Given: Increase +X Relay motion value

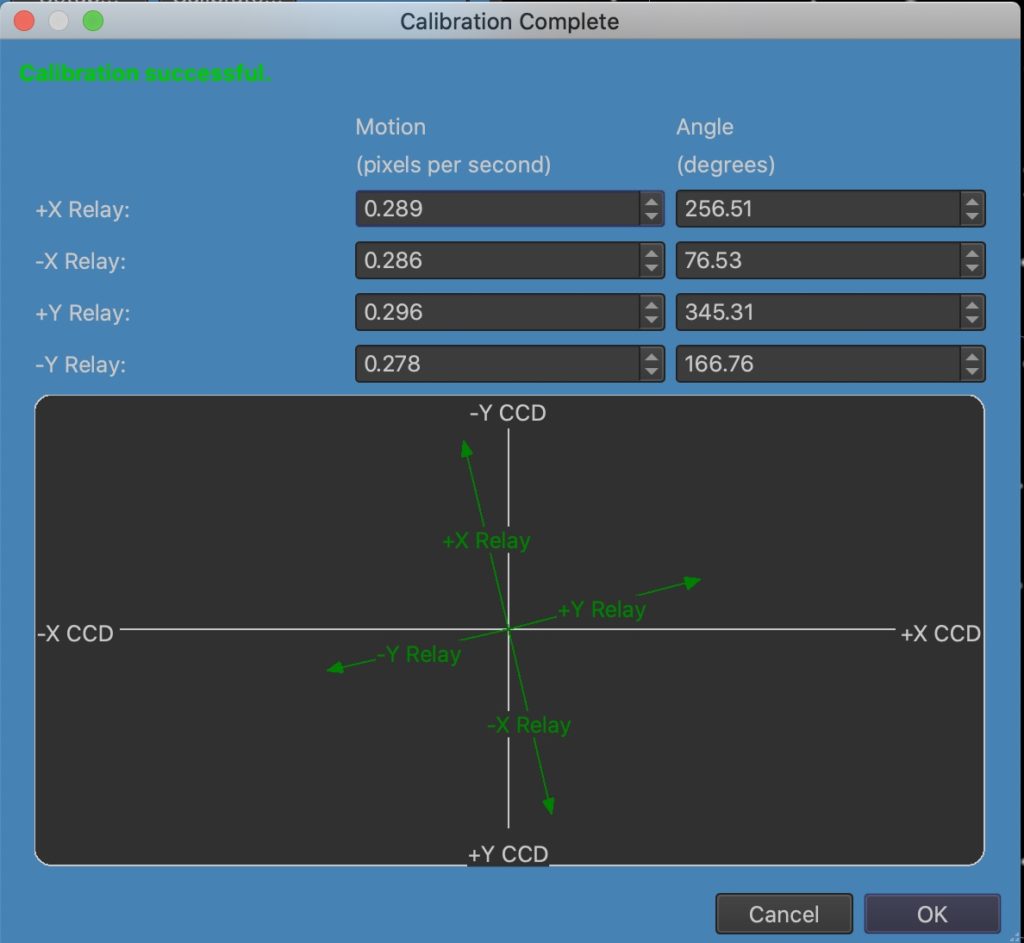Looking at the screenshot, I should [x=651, y=202].
